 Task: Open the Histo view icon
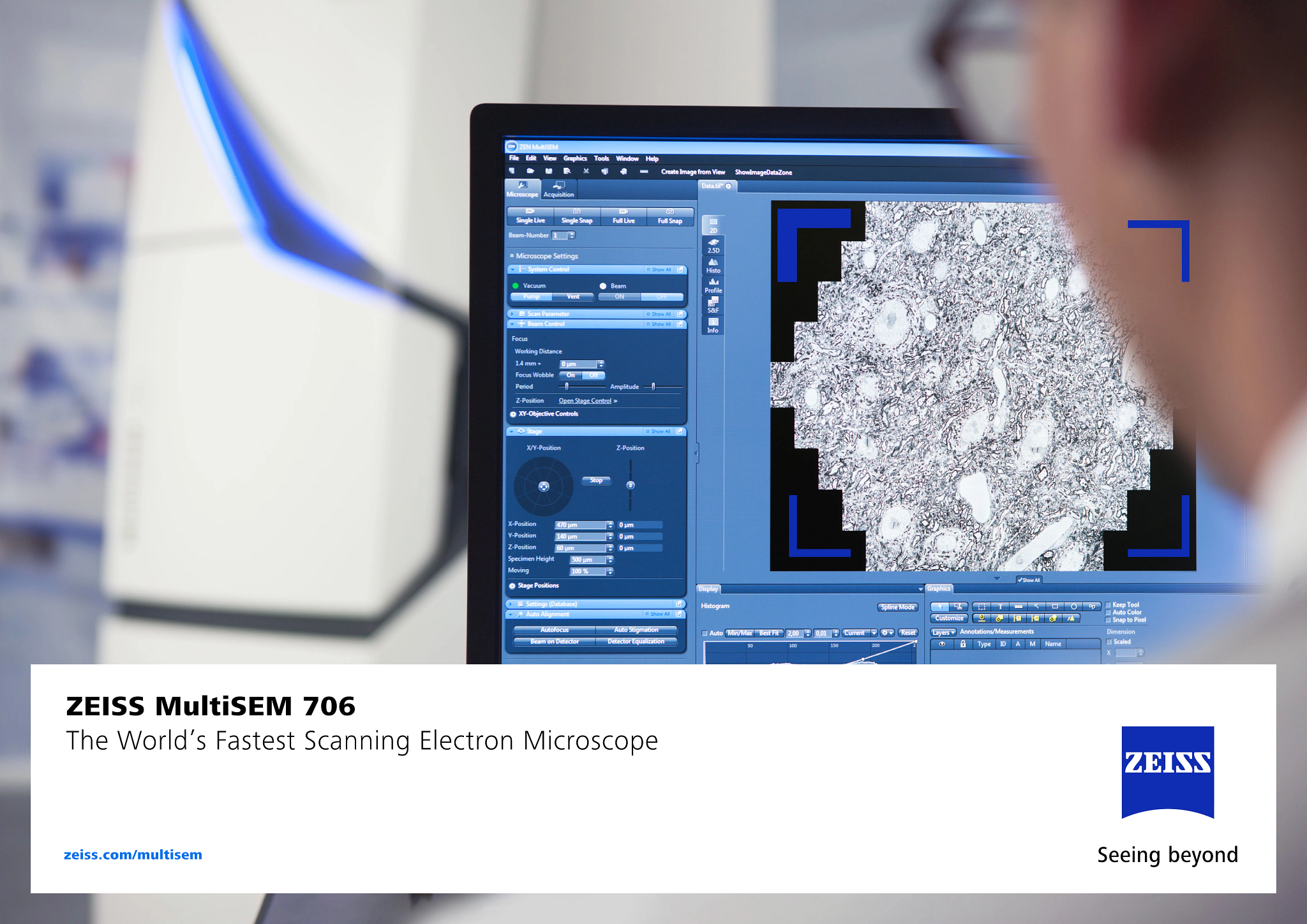click(713, 266)
